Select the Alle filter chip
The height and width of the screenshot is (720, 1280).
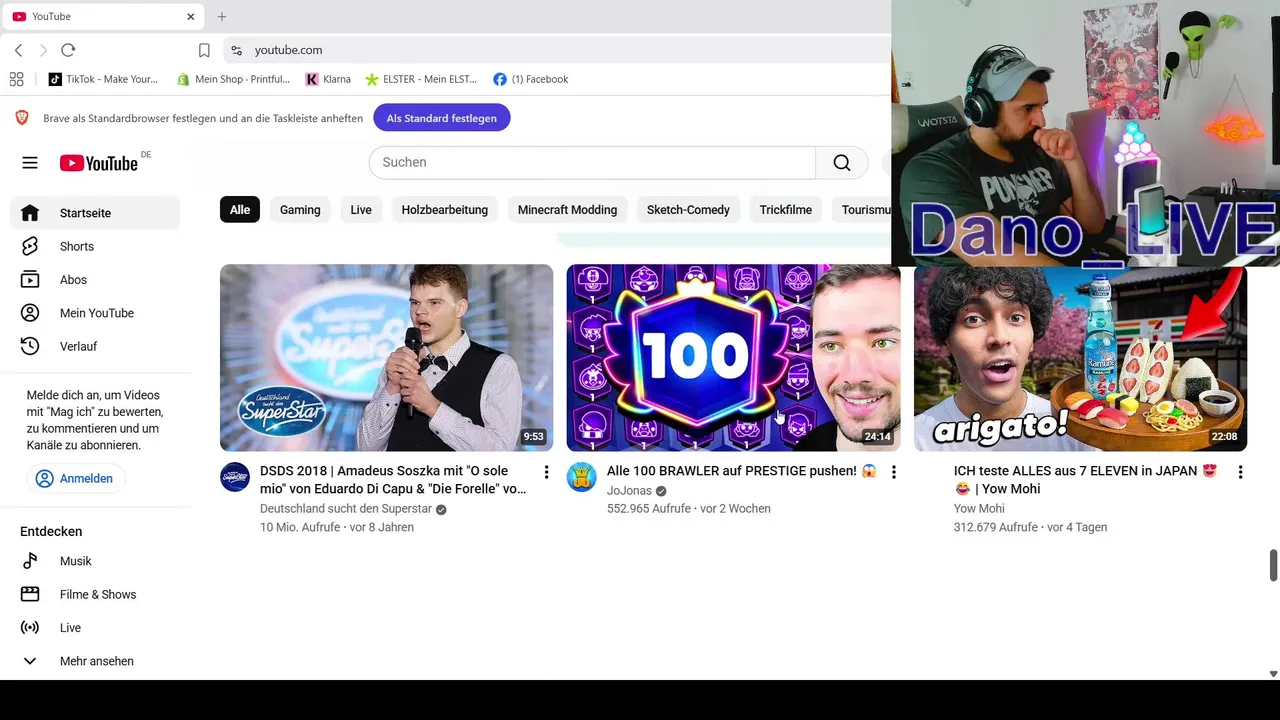240,210
